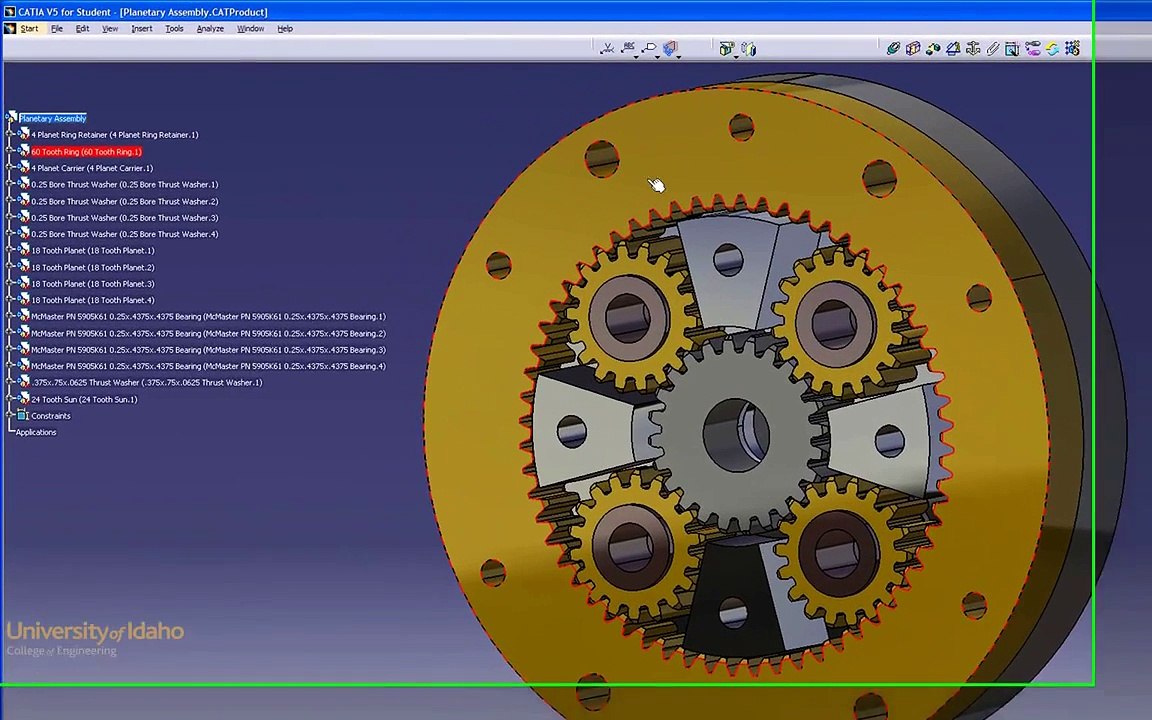Click the 18 Tooth Planet.1 product icon
Screen dimensions: 1152x720
point(24,250)
